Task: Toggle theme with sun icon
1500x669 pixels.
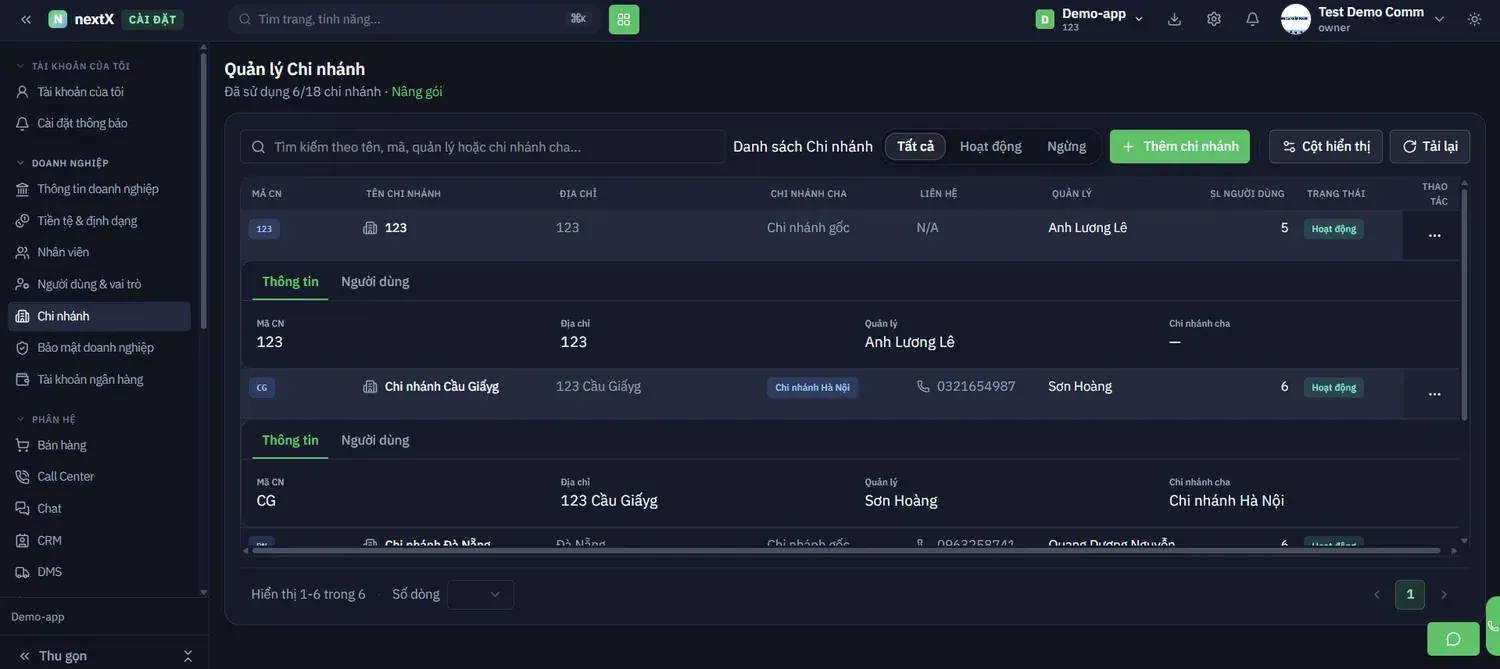Action: (x=1474, y=19)
